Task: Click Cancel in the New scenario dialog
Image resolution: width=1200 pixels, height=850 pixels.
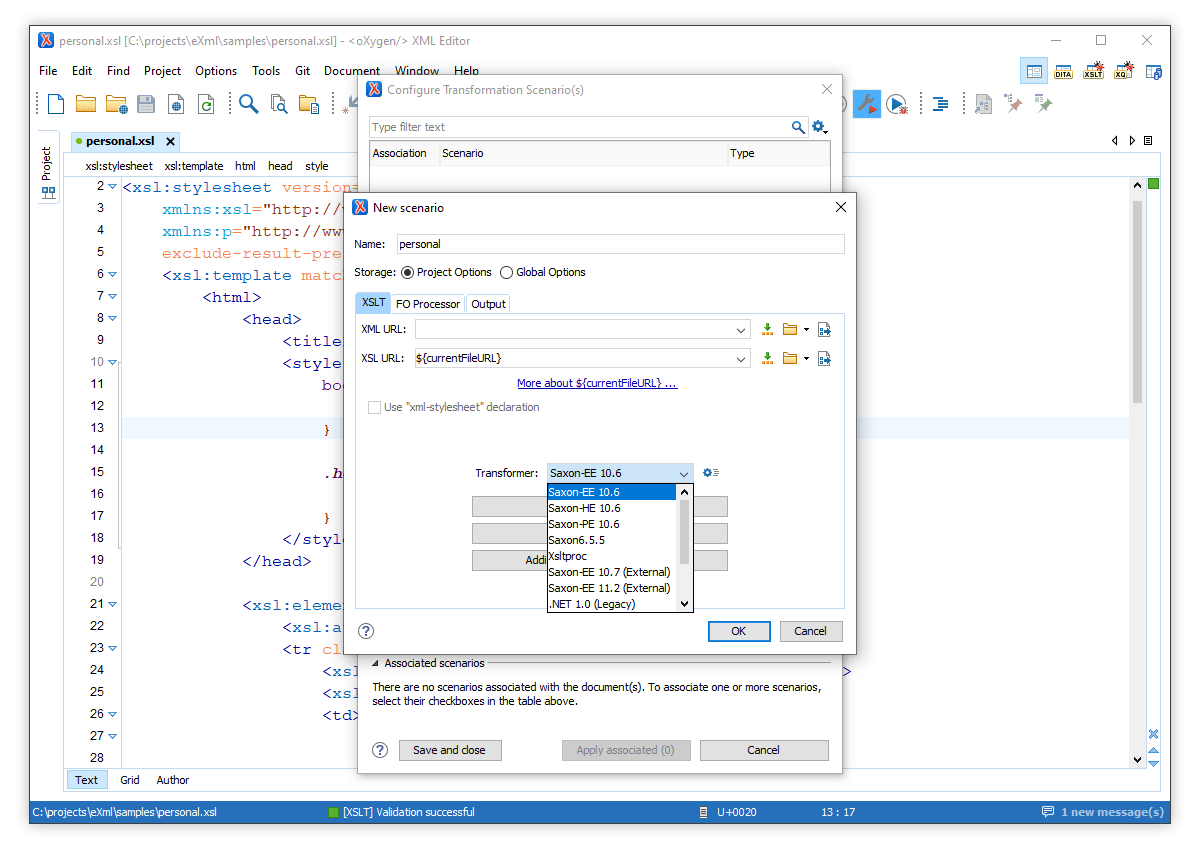Action: coord(811,631)
